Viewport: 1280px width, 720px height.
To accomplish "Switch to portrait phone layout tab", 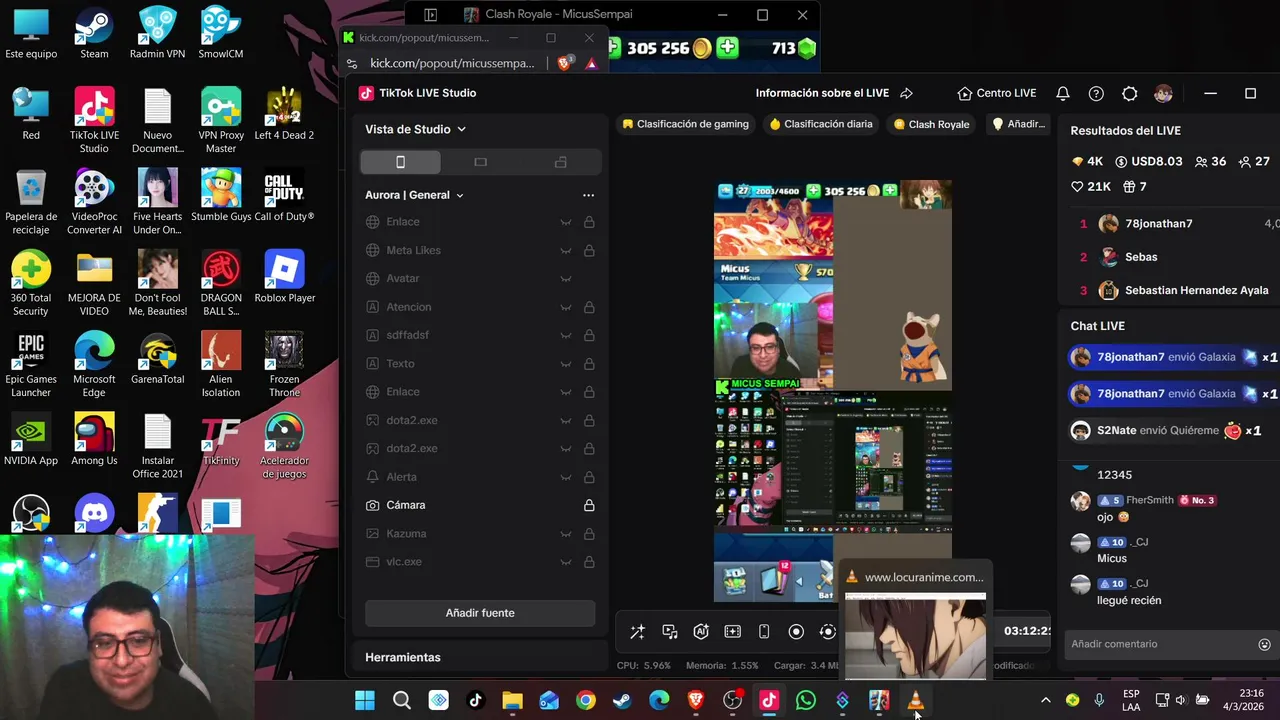I will [400, 162].
